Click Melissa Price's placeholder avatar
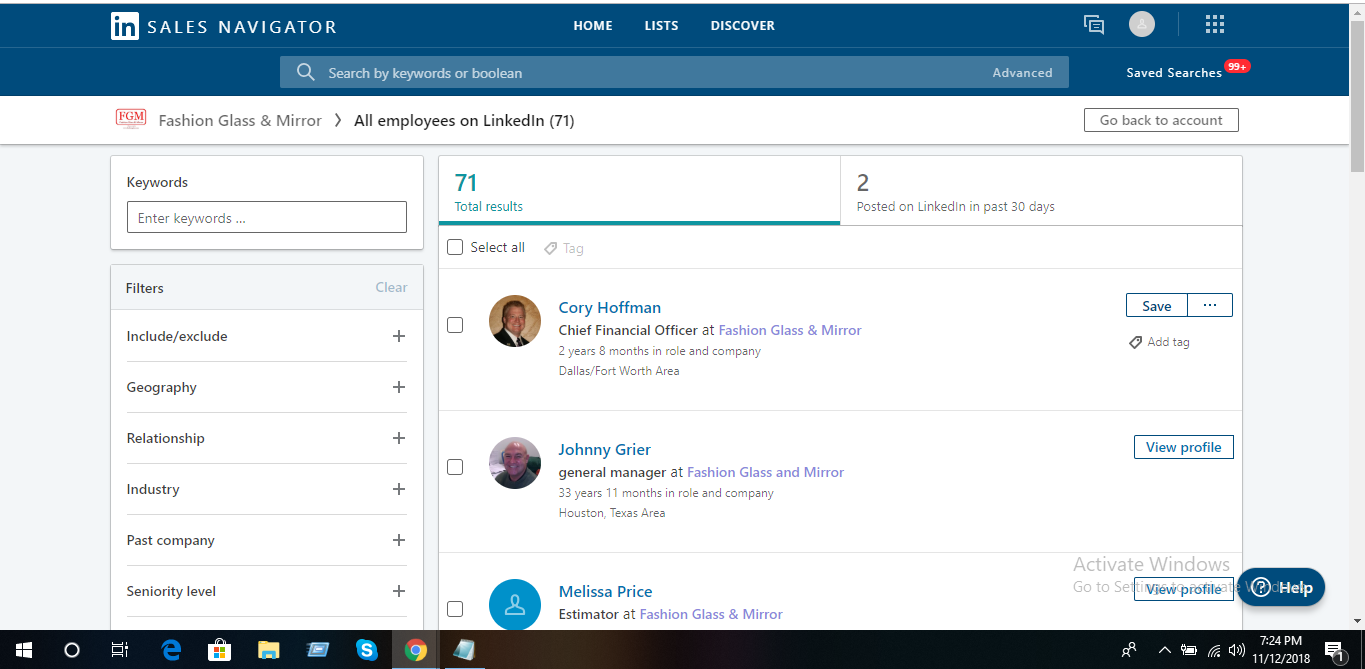The height and width of the screenshot is (669, 1365). (x=515, y=604)
